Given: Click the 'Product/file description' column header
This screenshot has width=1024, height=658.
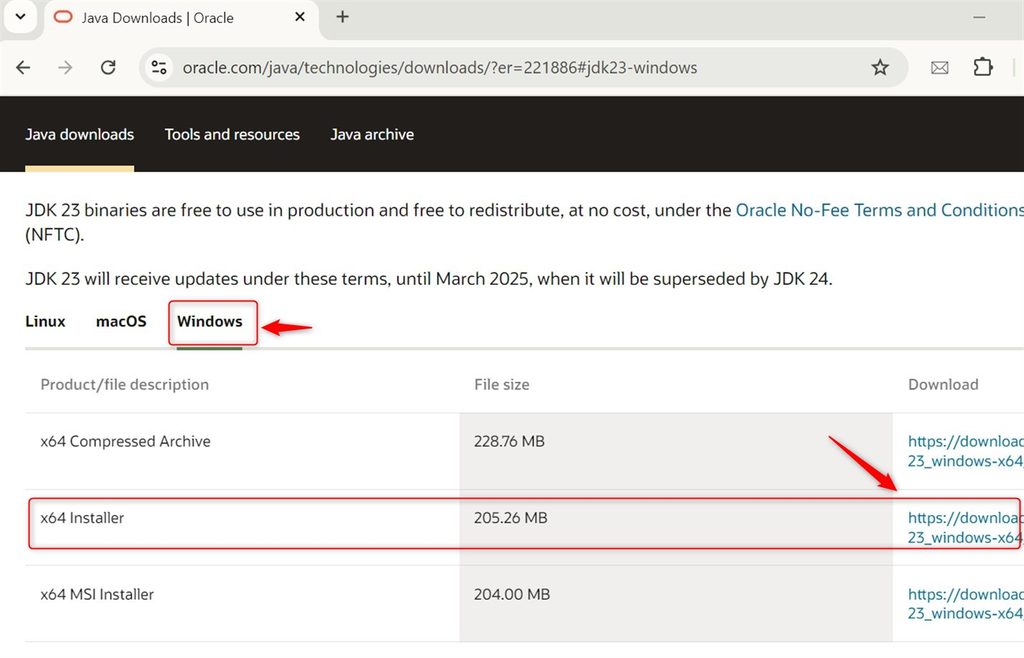Looking at the screenshot, I should pyautogui.click(x=125, y=384).
